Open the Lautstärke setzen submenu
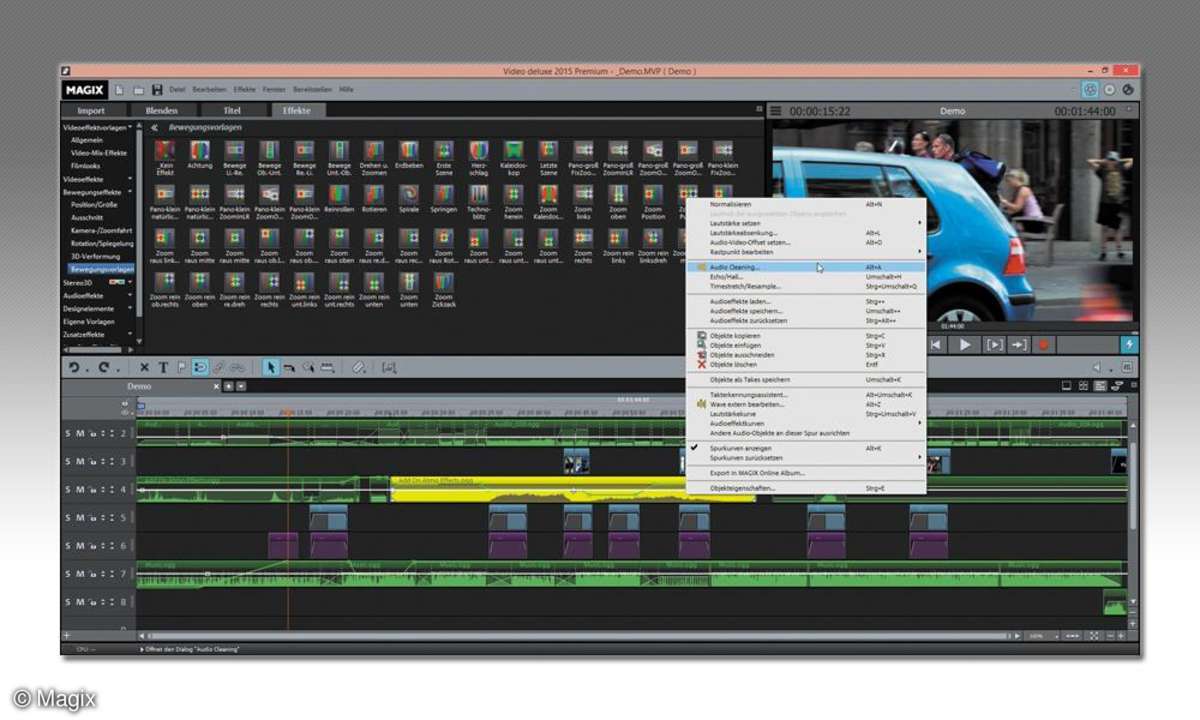Viewport: 1200px width, 720px height. click(806, 223)
